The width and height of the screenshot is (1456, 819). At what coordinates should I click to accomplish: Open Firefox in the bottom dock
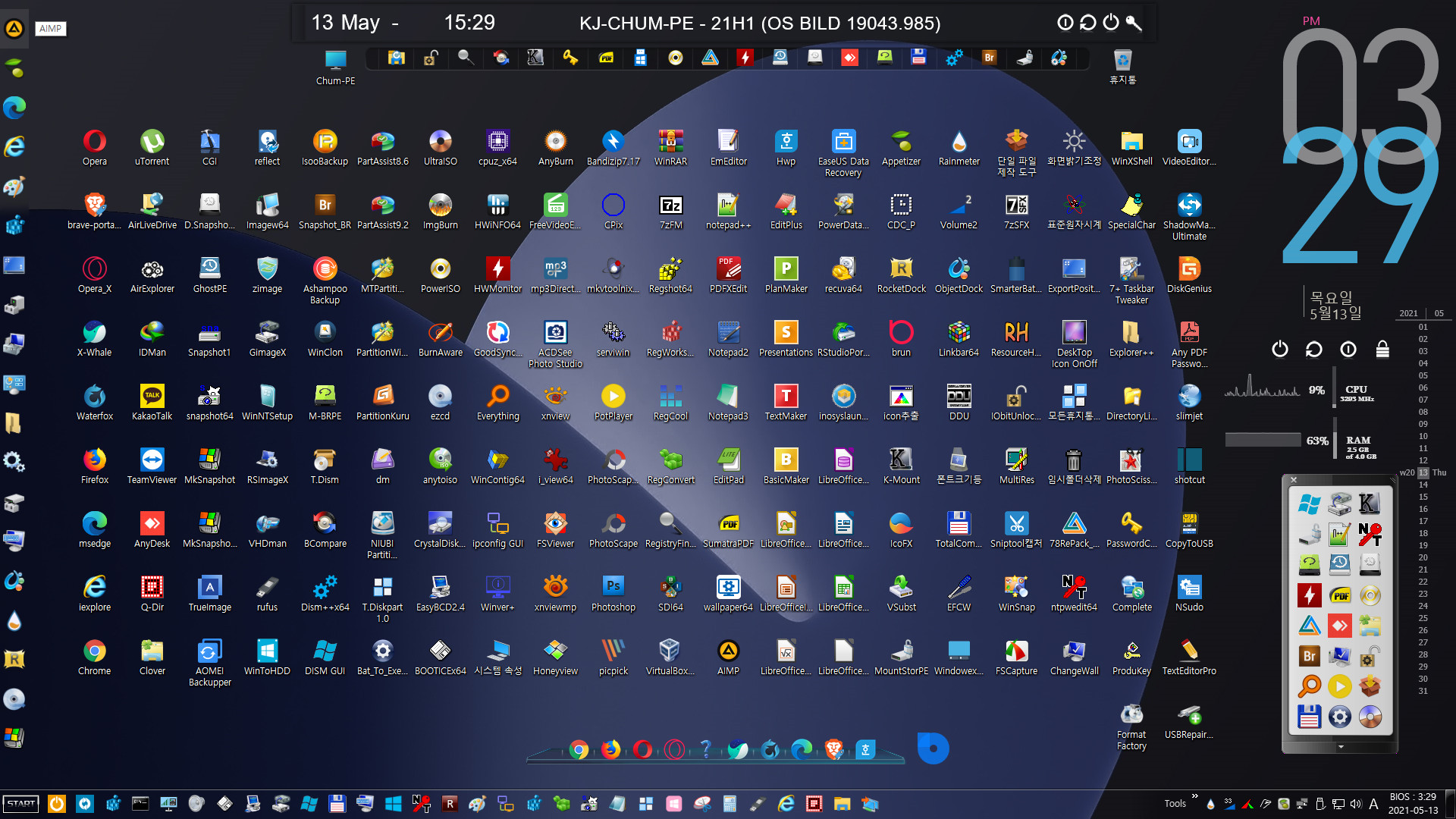pyautogui.click(x=610, y=750)
